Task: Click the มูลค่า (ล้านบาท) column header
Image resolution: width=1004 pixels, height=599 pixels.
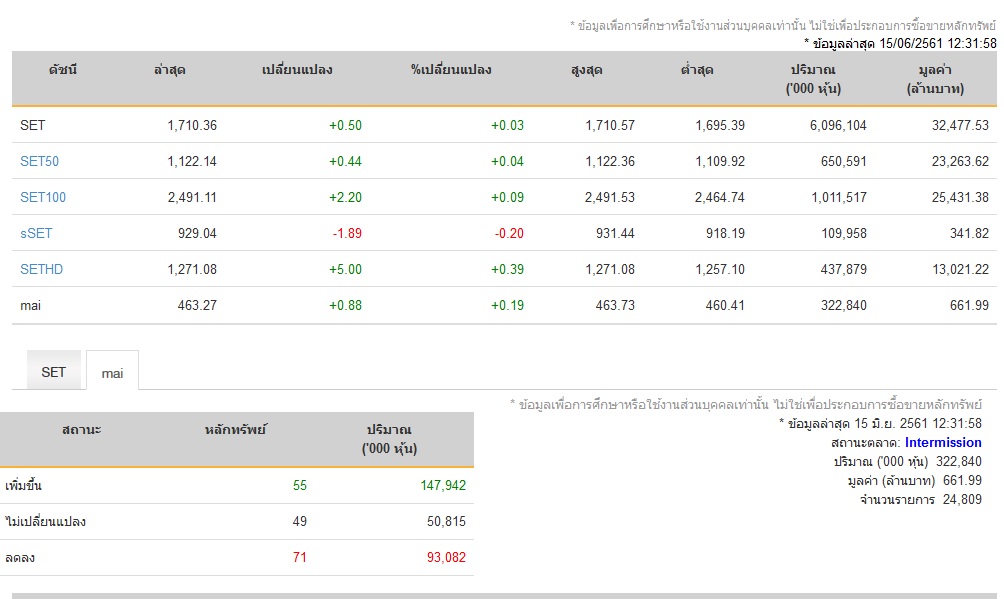Action: click(935, 79)
